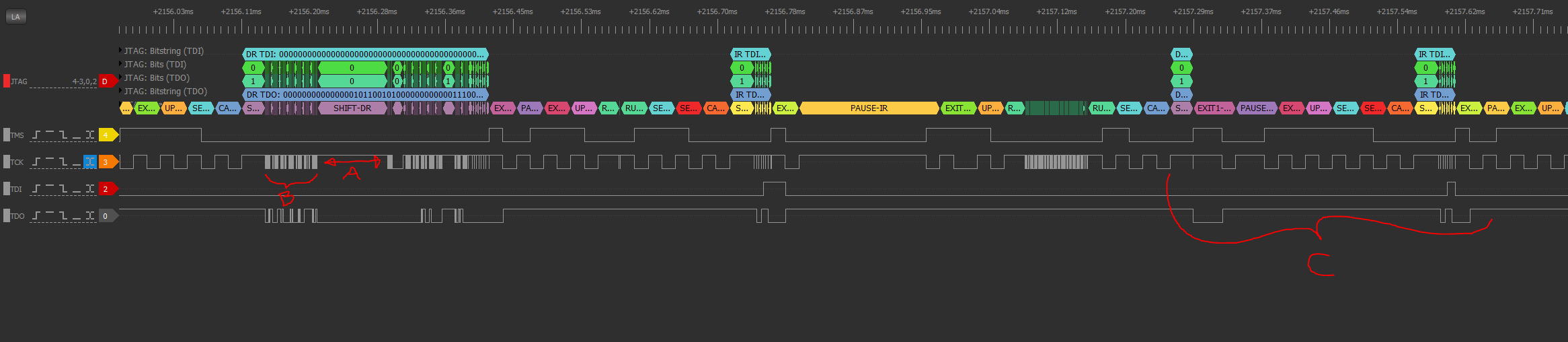Expand the JTAG: Bits (TDO) row
Screen dimensions: 1568x342
point(121,77)
